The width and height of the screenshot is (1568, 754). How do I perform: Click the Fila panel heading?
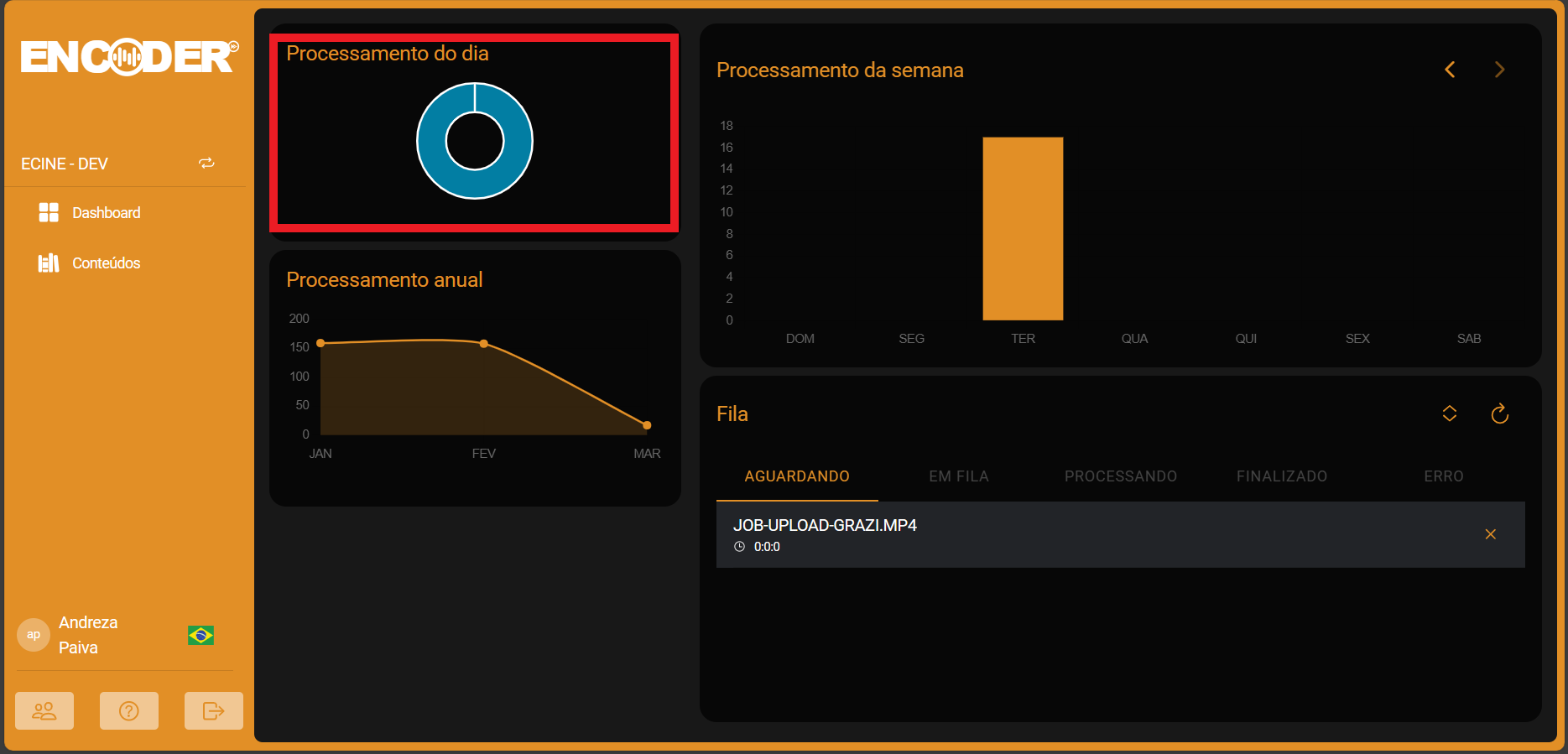(x=732, y=413)
